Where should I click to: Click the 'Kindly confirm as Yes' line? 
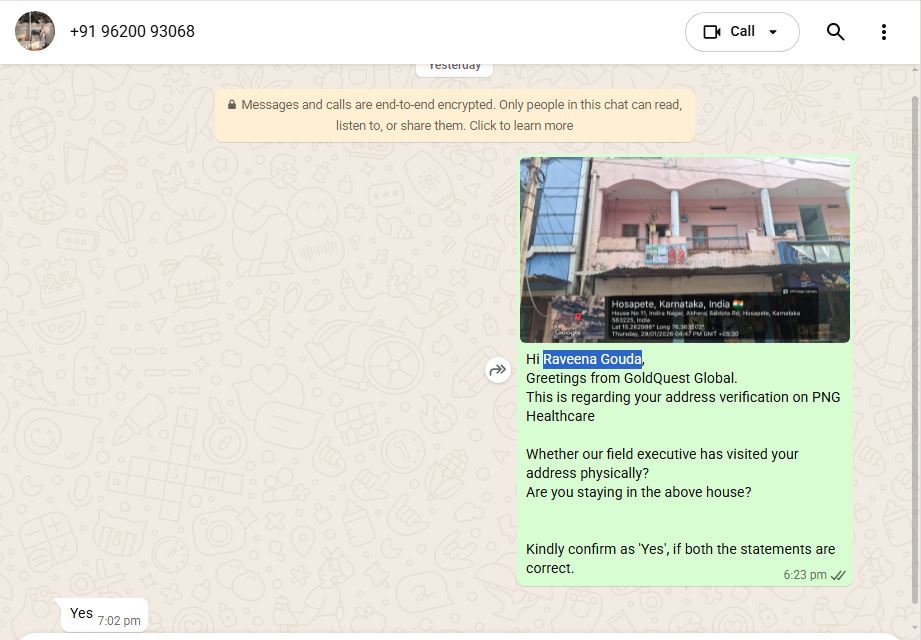(680, 558)
